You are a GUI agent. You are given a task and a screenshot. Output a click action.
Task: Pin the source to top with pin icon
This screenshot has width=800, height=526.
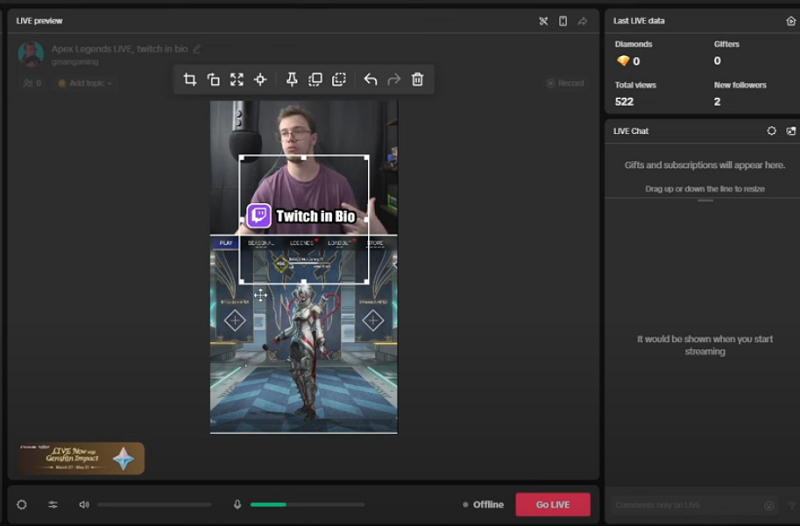(x=292, y=80)
